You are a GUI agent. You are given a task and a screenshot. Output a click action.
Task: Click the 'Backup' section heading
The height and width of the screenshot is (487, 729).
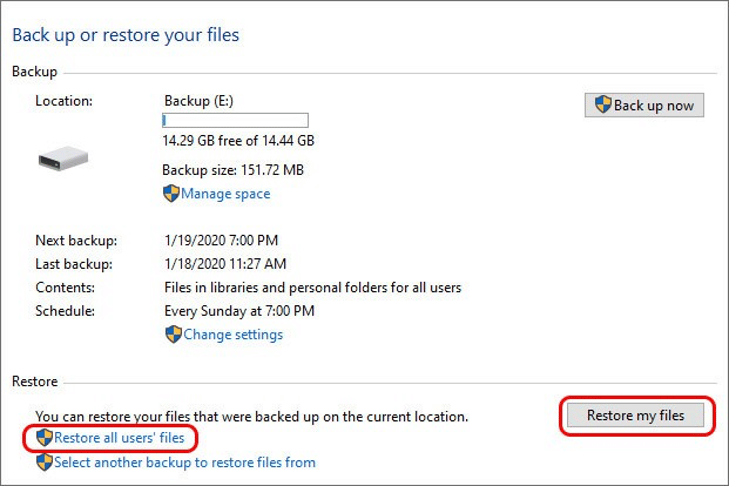click(x=34, y=72)
